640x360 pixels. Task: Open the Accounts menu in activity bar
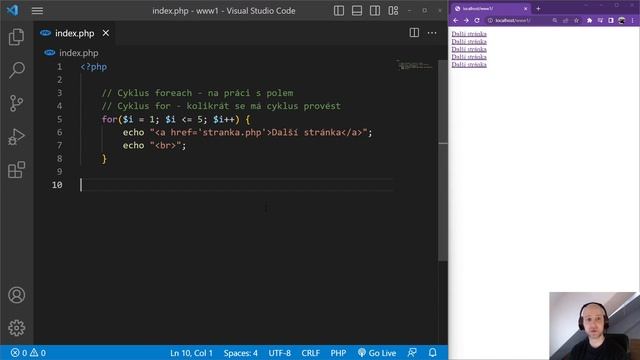[x=16, y=295]
